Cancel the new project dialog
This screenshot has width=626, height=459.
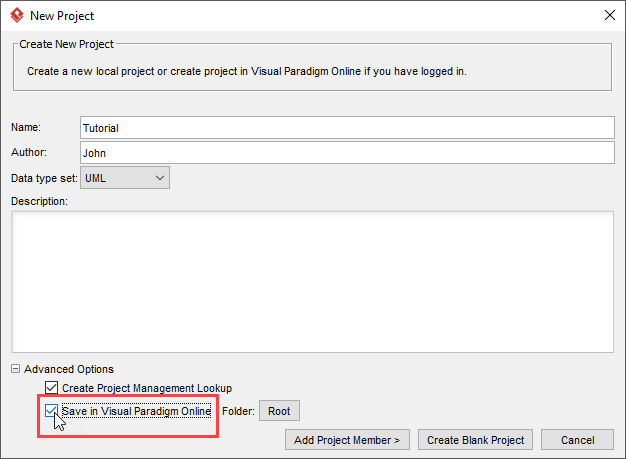coord(577,440)
